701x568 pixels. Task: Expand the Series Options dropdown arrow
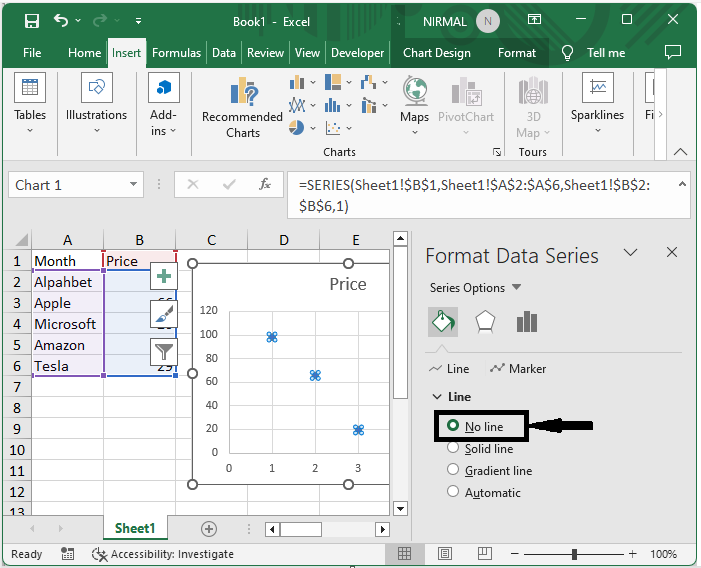pyautogui.click(x=516, y=288)
